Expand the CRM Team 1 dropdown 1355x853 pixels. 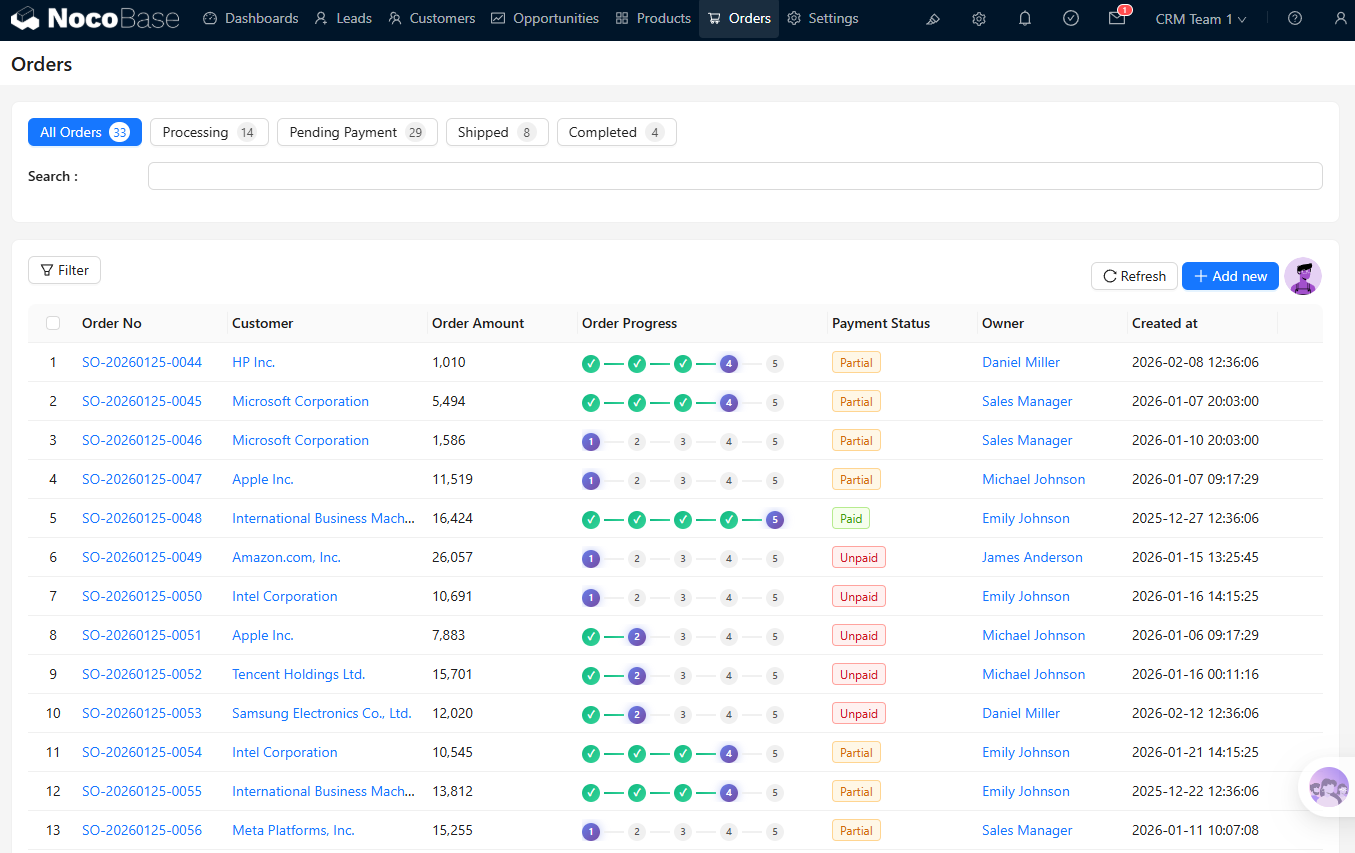pyautogui.click(x=1200, y=19)
